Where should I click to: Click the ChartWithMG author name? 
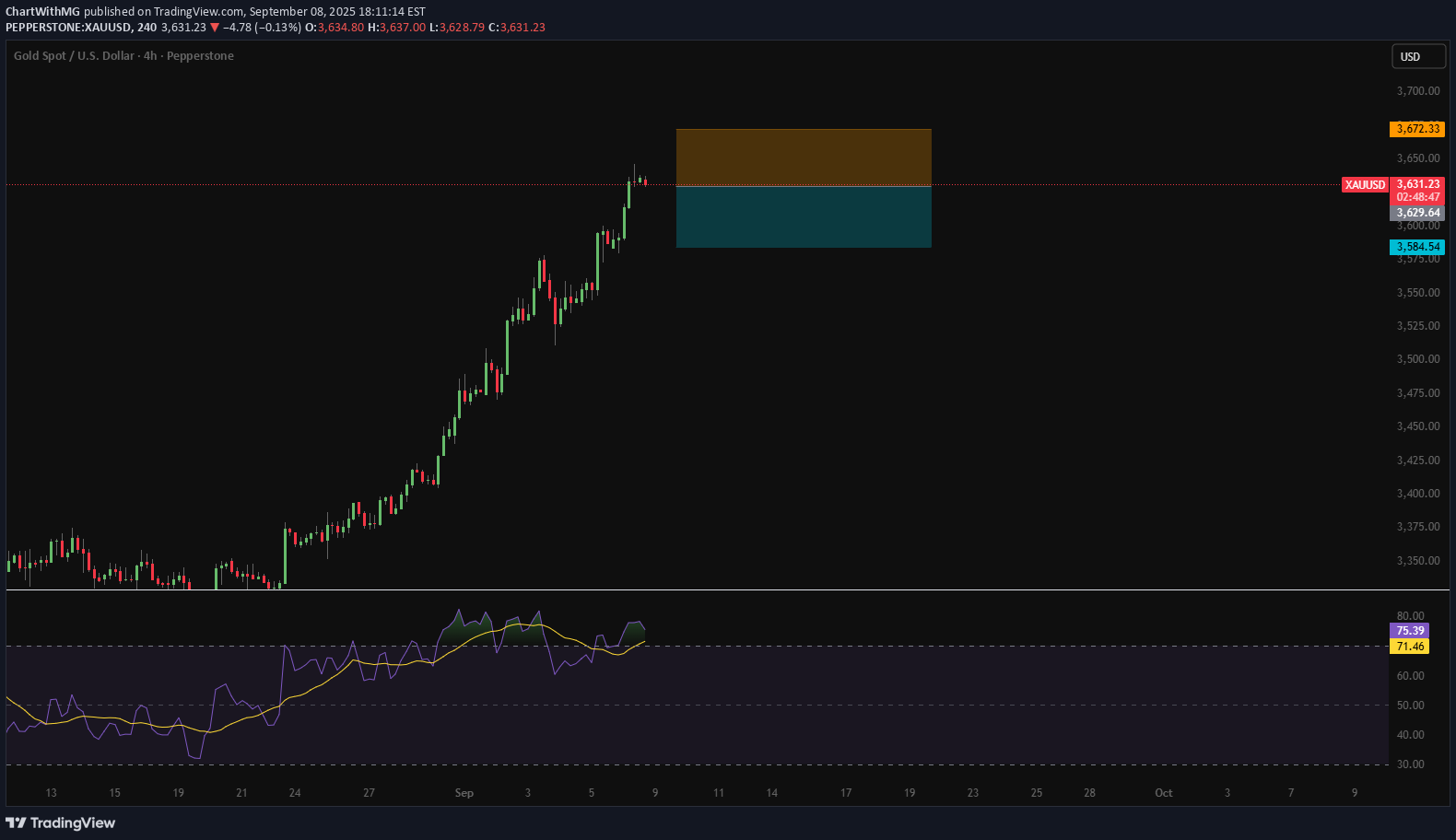(42, 12)
